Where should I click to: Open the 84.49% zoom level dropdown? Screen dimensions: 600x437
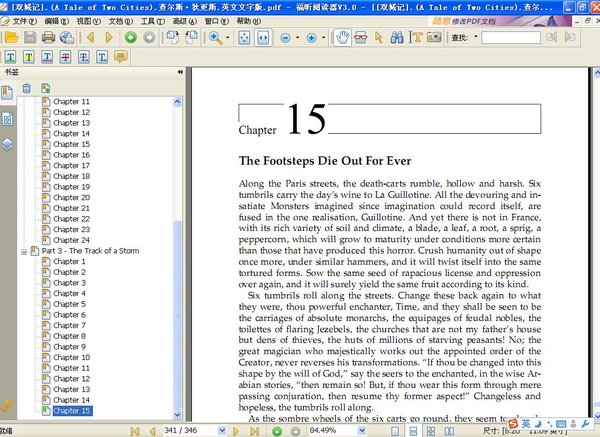[362, 431]
